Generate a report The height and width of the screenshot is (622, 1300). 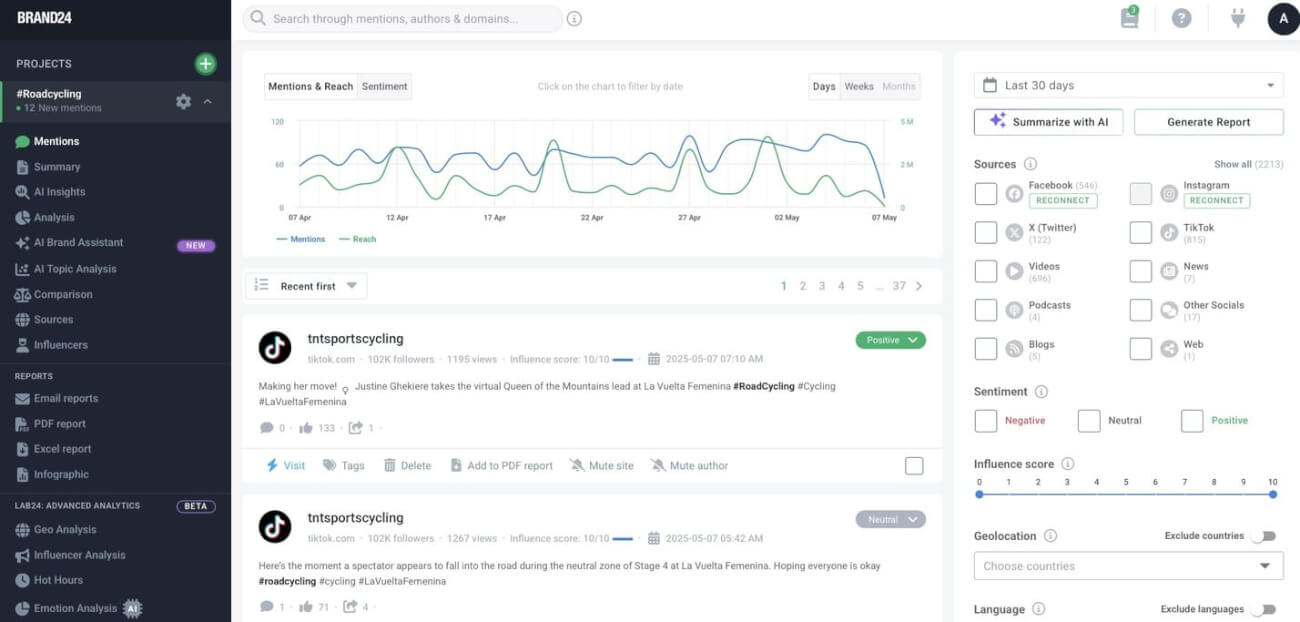pyautogui.click(x=1208, y=121)
